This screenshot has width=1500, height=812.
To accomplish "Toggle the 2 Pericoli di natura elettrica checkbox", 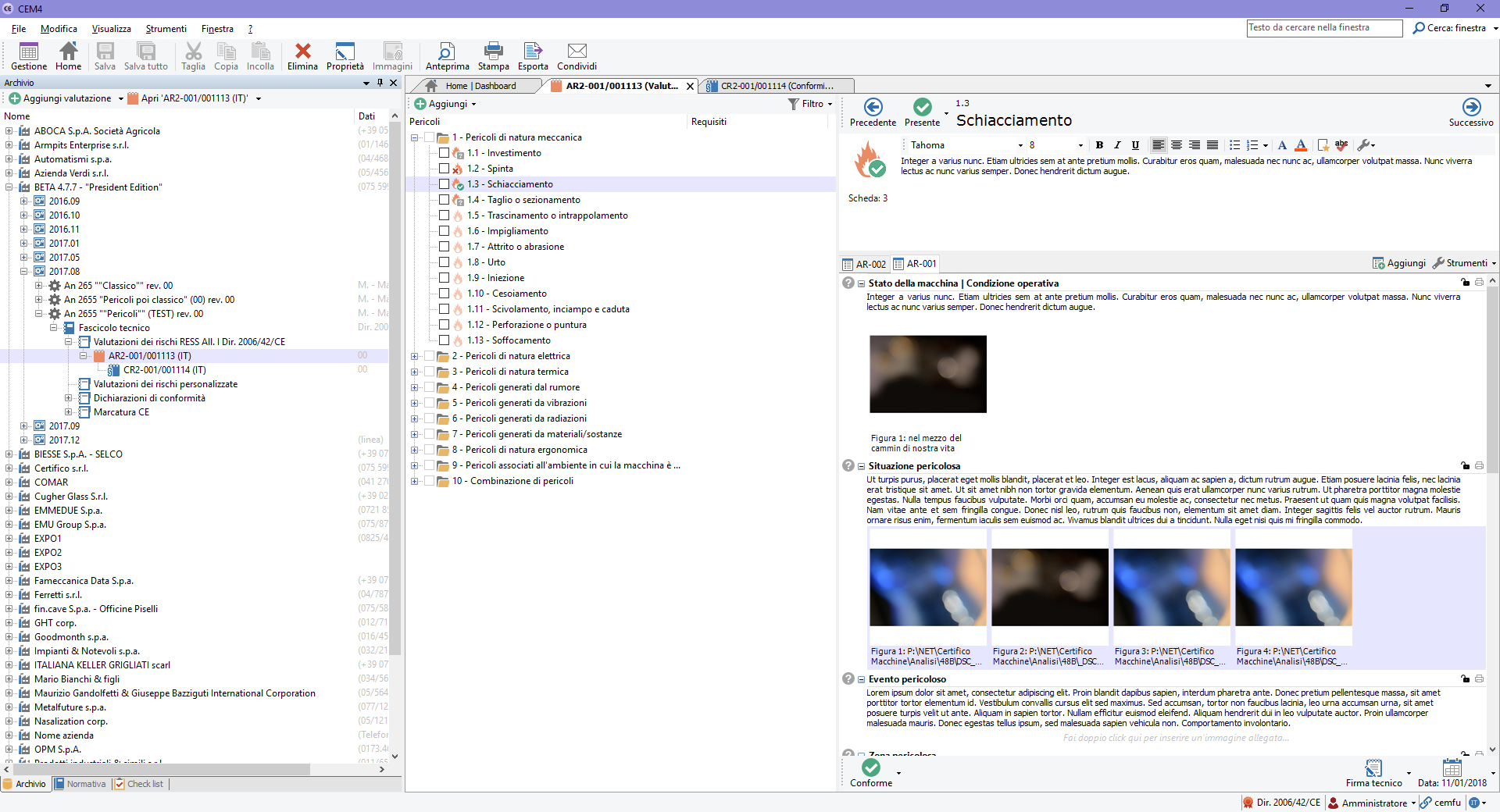I will click(429, 356).
